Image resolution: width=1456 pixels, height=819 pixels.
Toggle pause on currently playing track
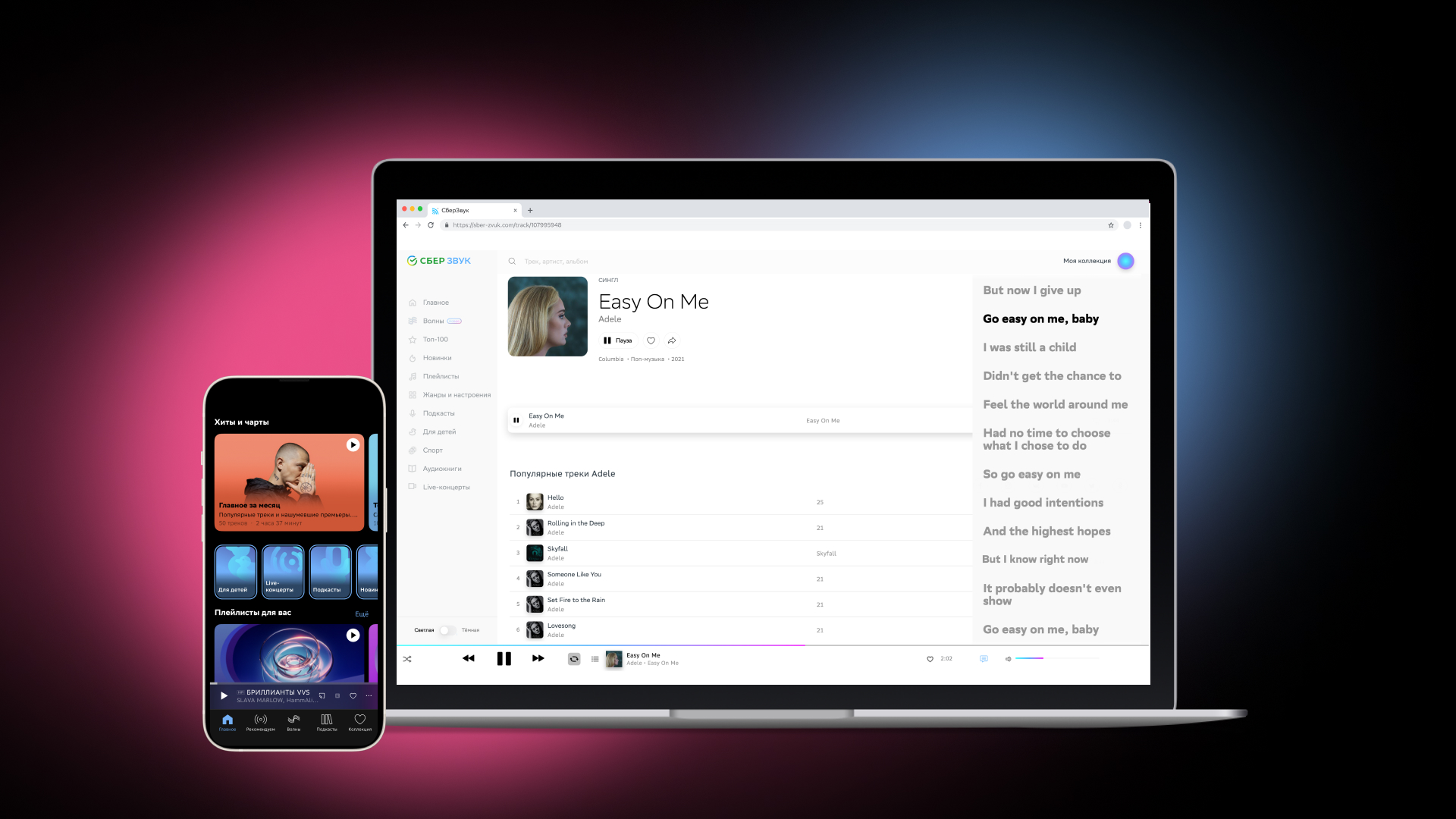click(504, 658)
